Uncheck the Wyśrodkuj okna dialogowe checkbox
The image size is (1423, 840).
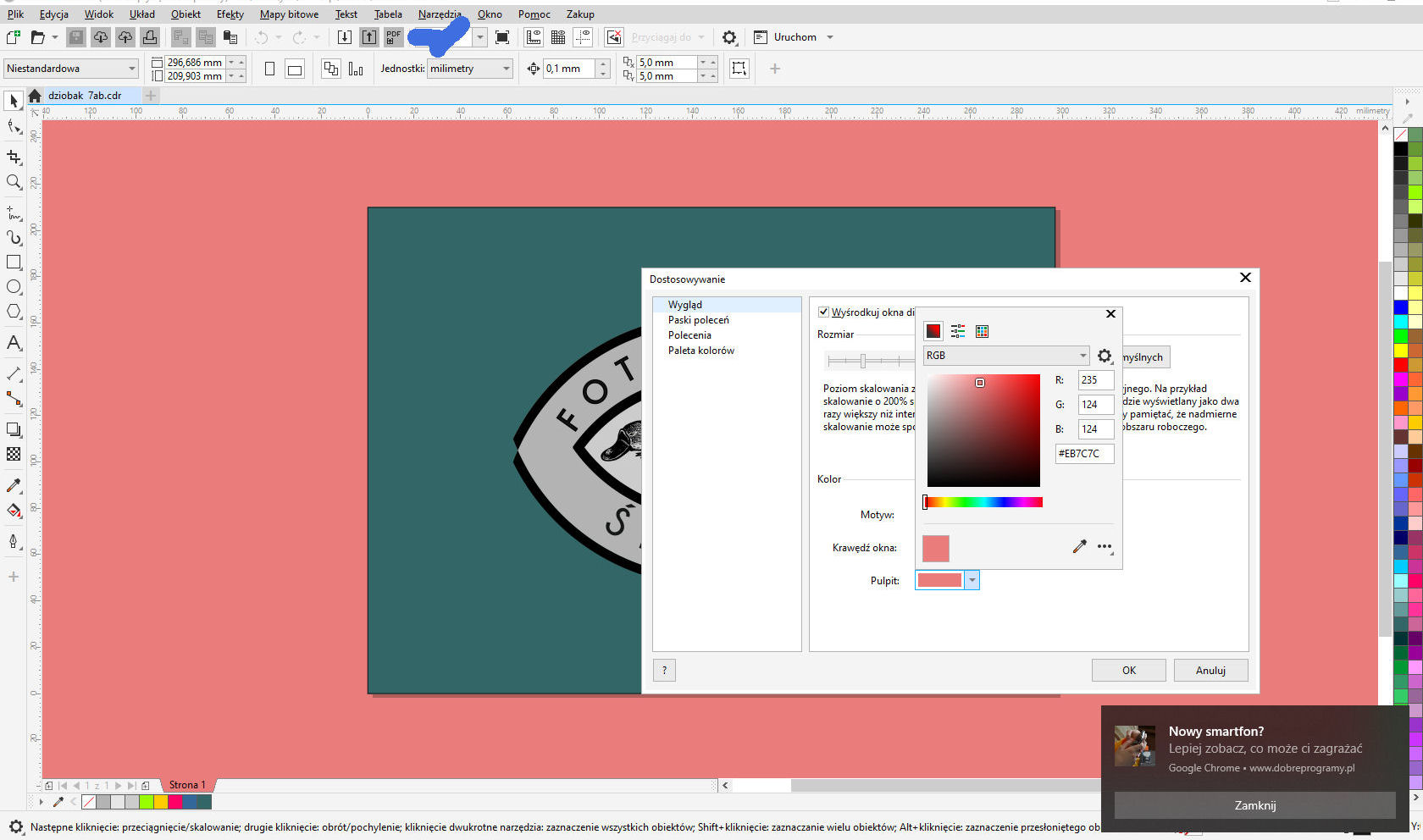point(823,312)
